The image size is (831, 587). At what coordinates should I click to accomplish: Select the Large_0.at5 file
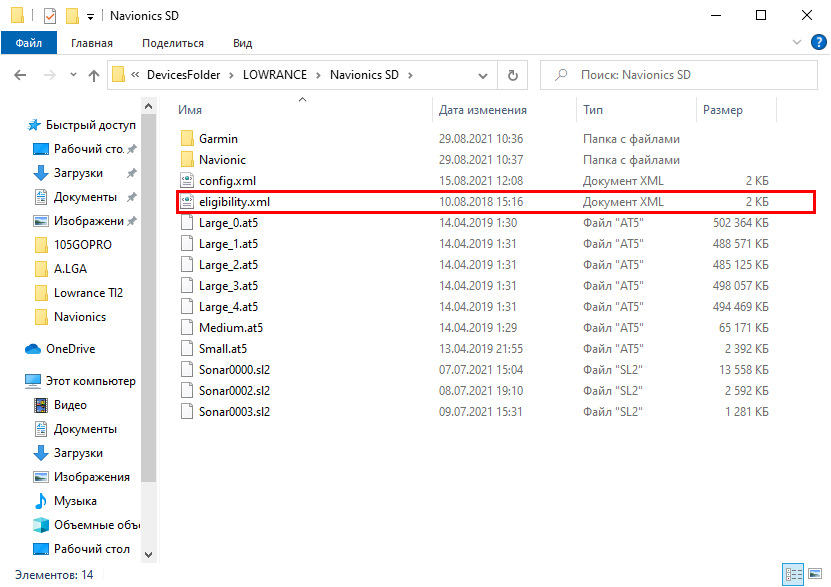[228, 223]
